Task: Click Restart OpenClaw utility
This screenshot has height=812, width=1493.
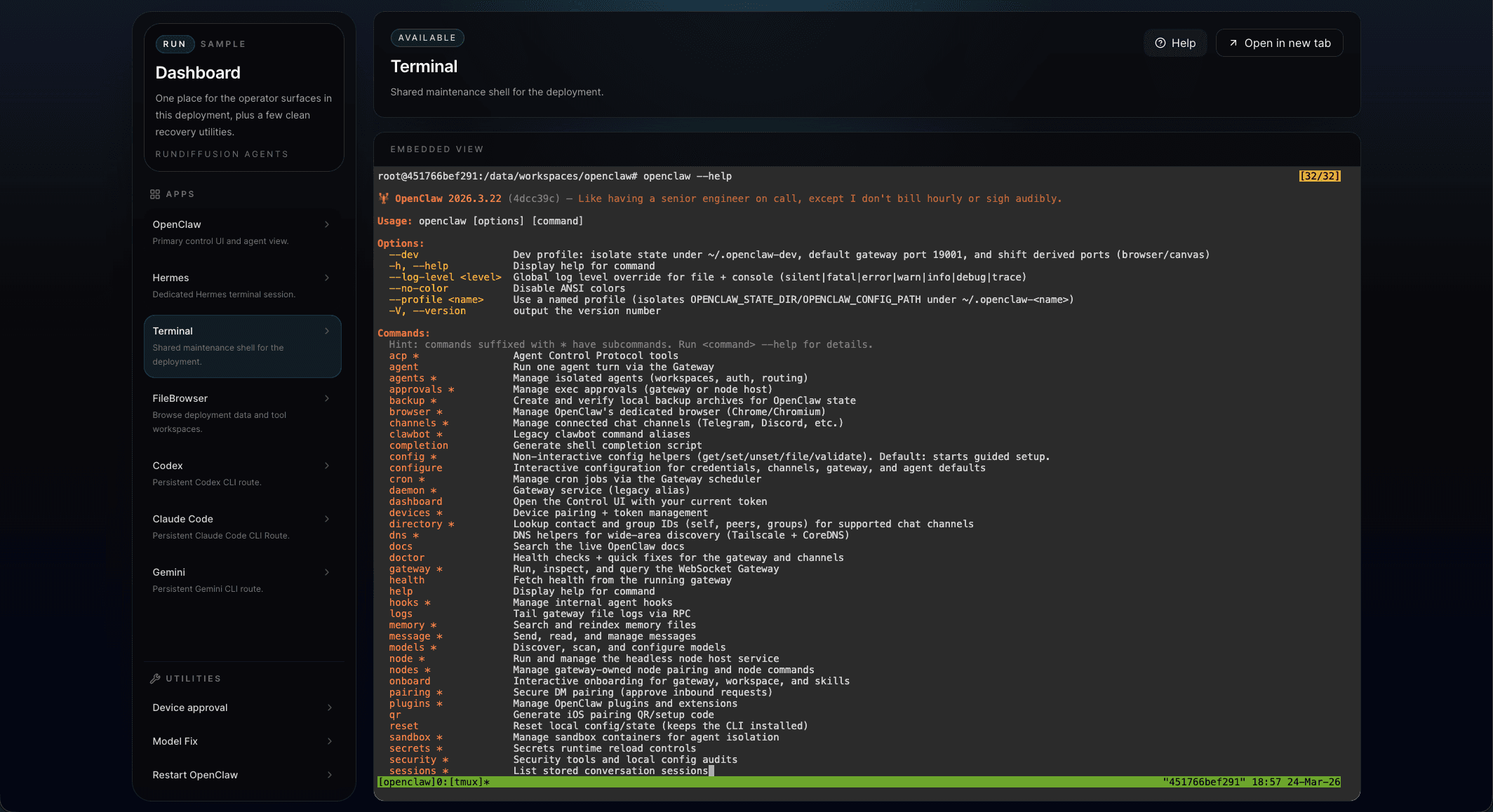Action: point(243,775)
